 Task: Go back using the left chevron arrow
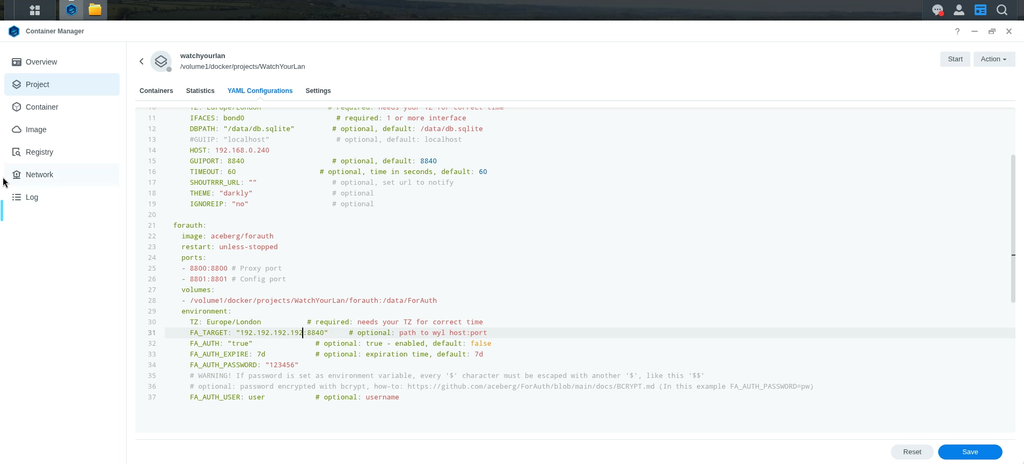141,61
